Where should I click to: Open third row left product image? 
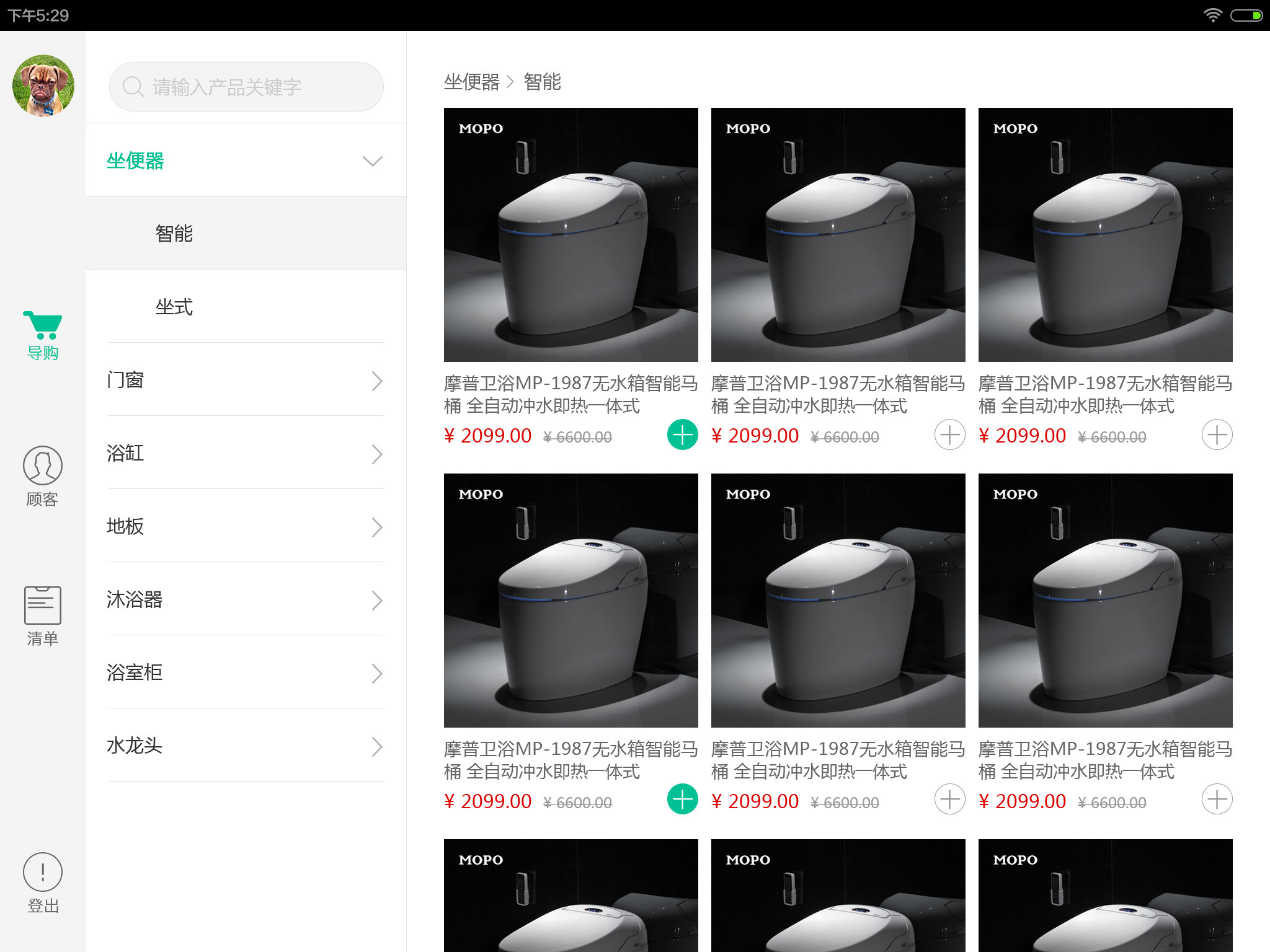click(x=571, y=896)
